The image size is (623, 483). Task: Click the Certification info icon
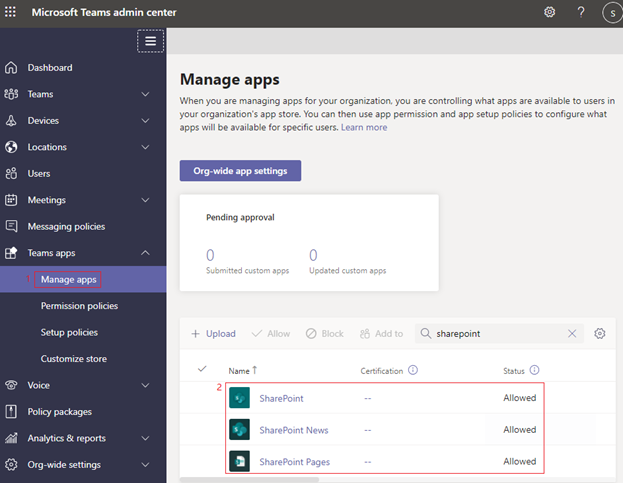pos(413,370)
